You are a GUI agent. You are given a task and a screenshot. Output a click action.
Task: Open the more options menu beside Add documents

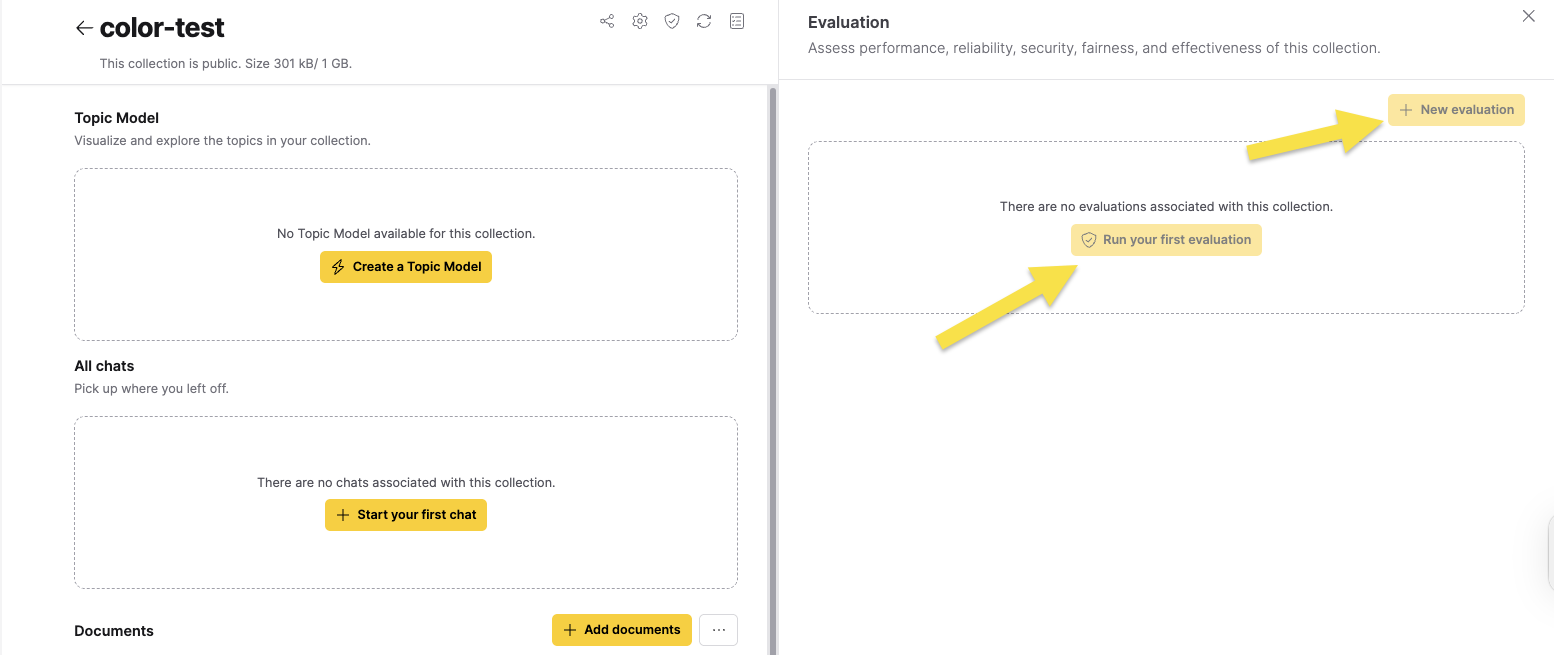718,629
